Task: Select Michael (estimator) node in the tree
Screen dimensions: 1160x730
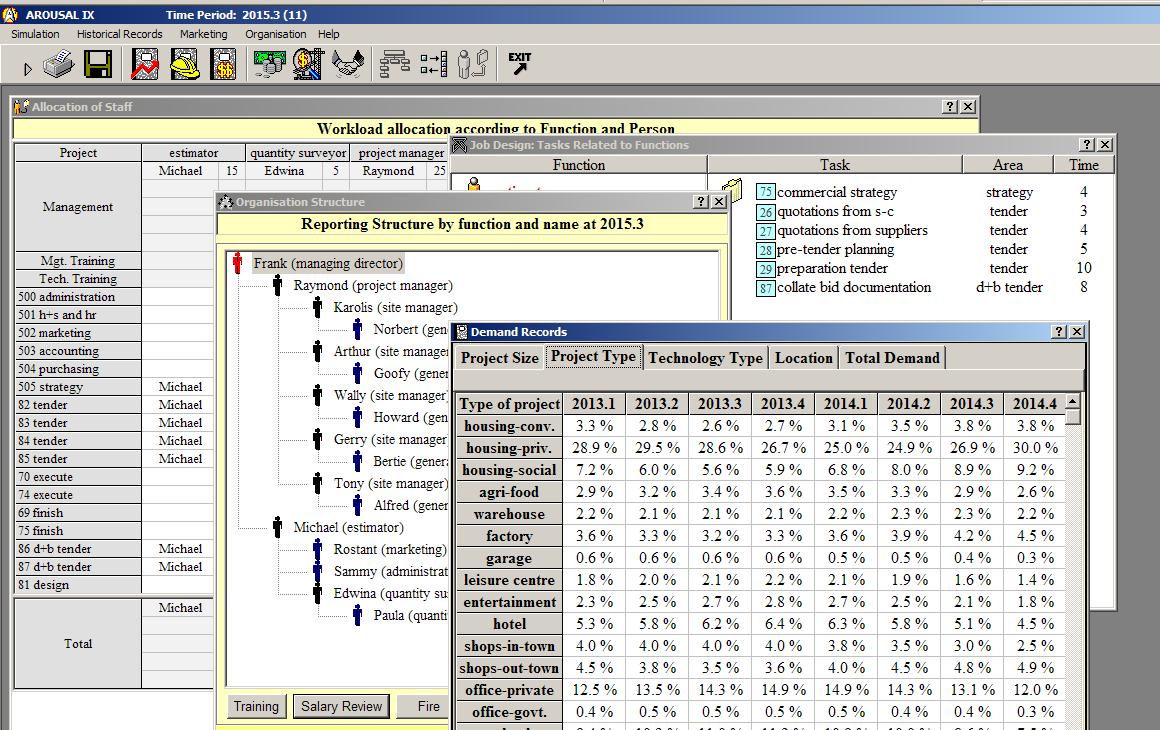Action: 348,528
